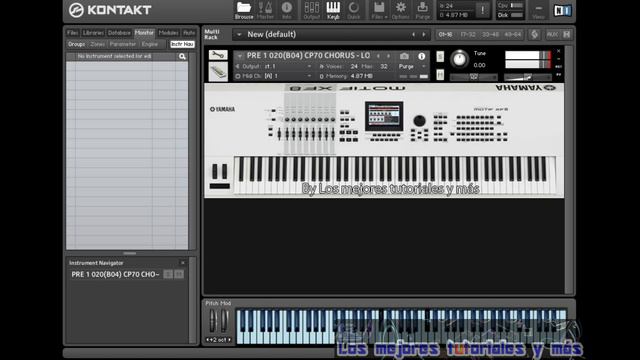Go to previous multi preset arrow
This screenshot has height=360, width=640.
[x=413, y=35]
